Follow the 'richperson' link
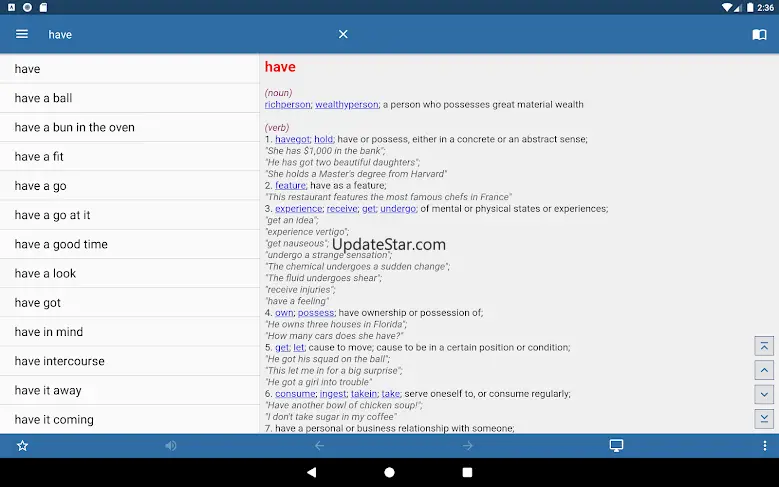Screen dimensions: 779x487 288,104
